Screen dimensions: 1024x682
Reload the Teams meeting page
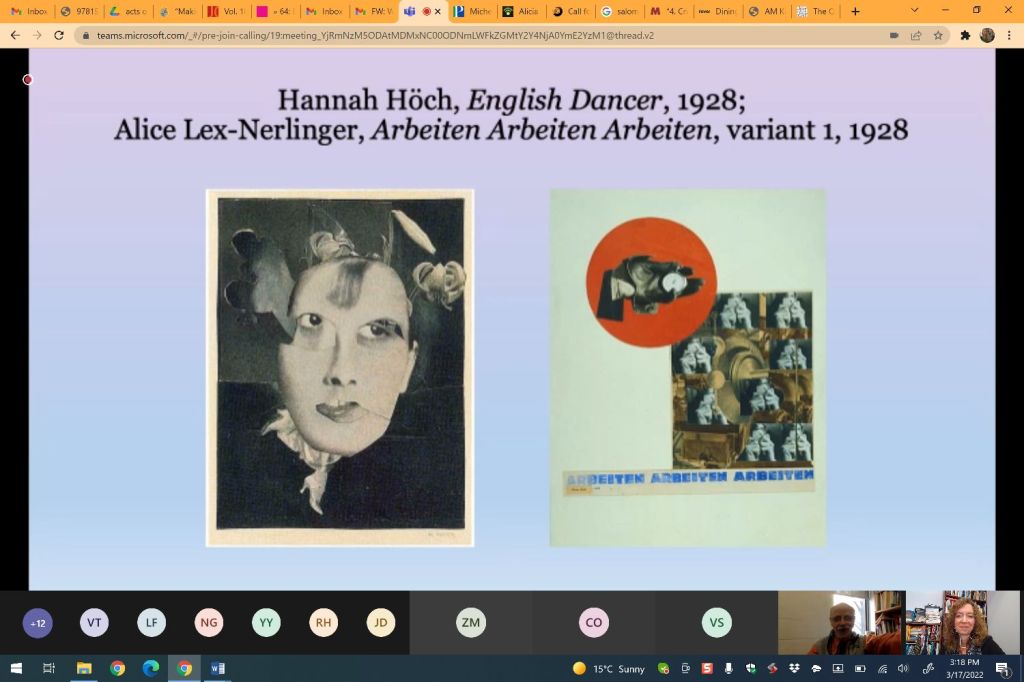pos(59,35)
